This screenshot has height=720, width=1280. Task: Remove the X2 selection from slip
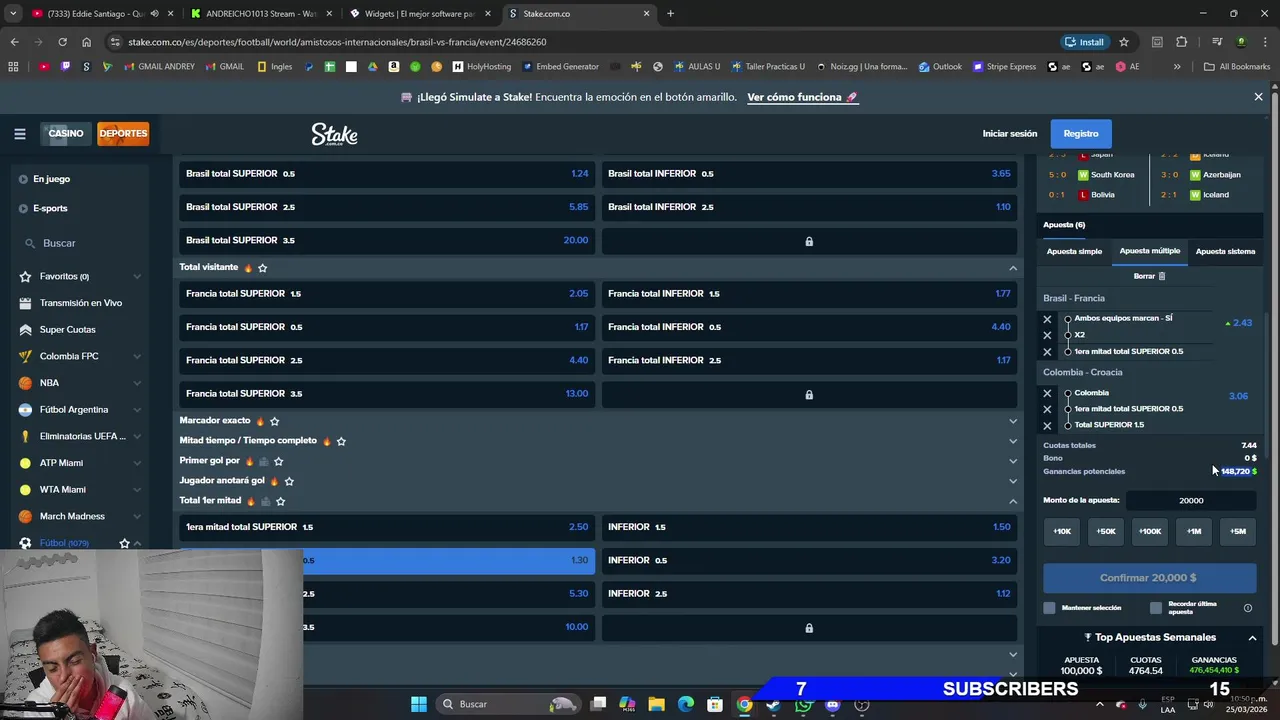point(1047,336)
